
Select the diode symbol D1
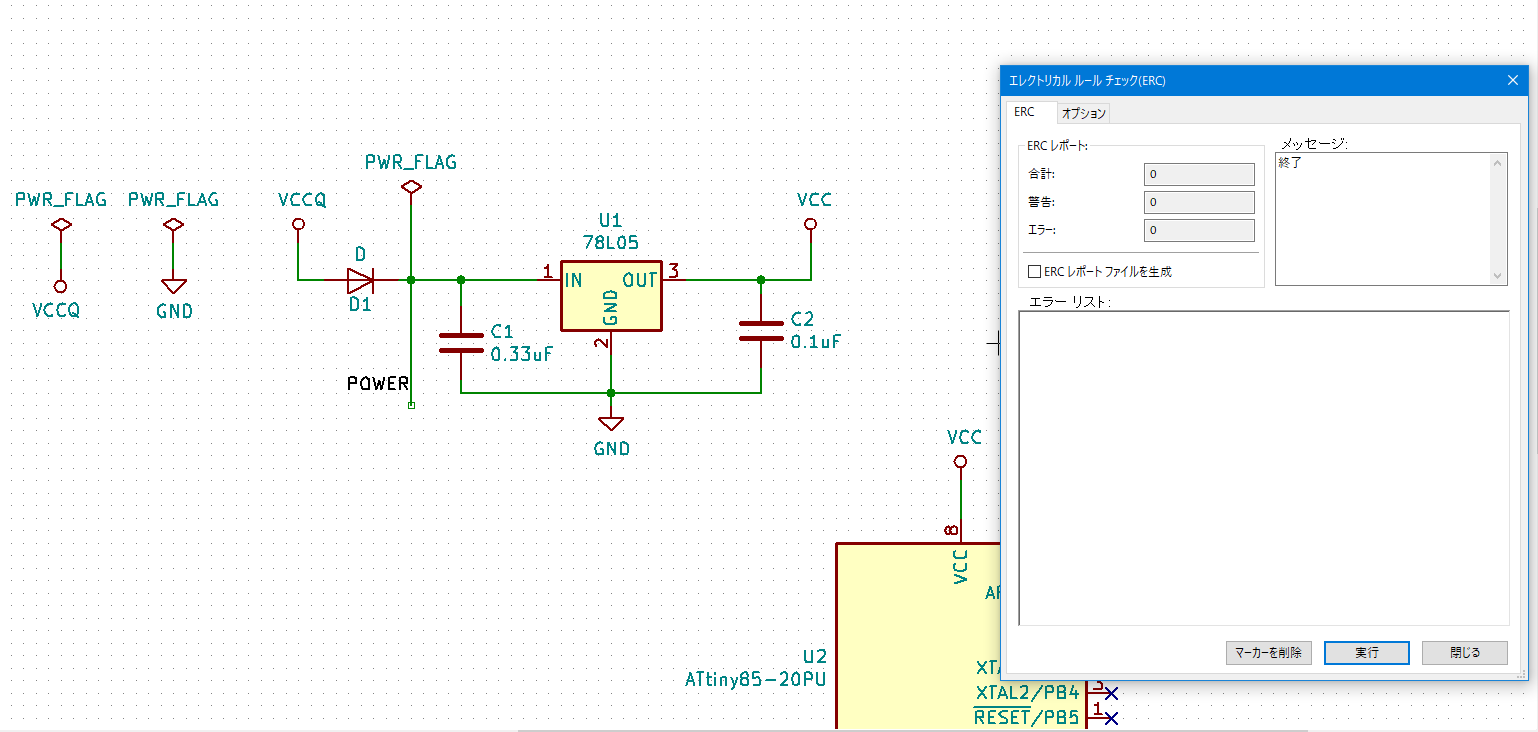[x=360, y=279]
